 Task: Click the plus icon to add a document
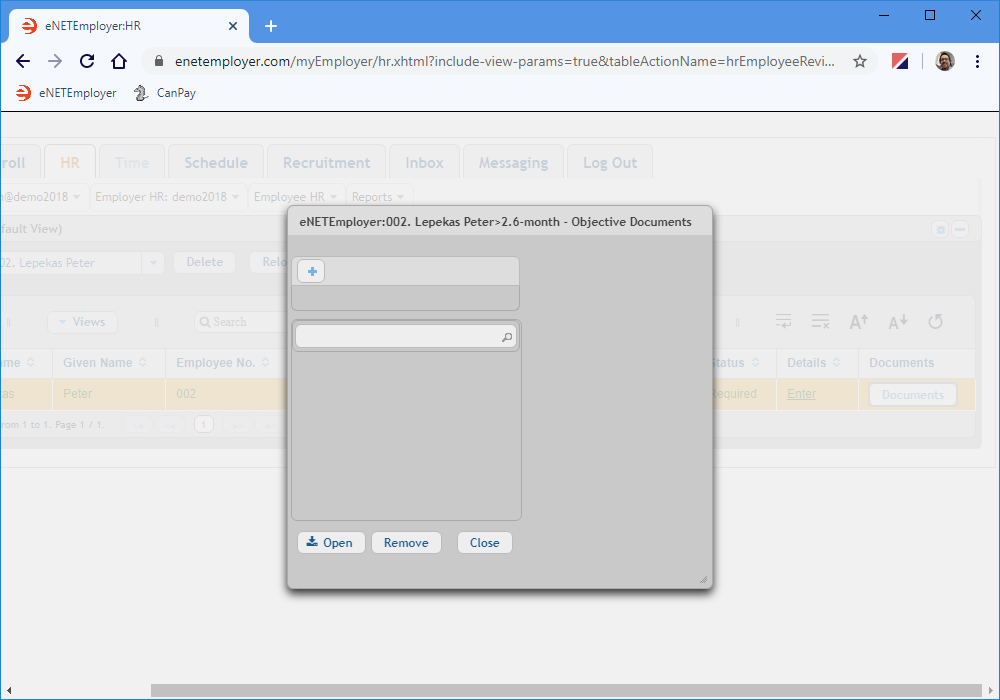point(311,271)
